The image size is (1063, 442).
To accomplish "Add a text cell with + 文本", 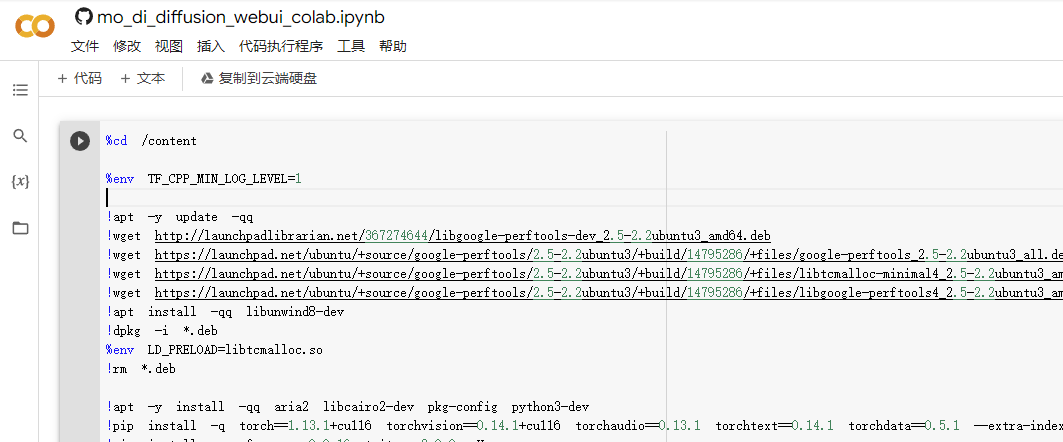I will click(x=142, y=79).
